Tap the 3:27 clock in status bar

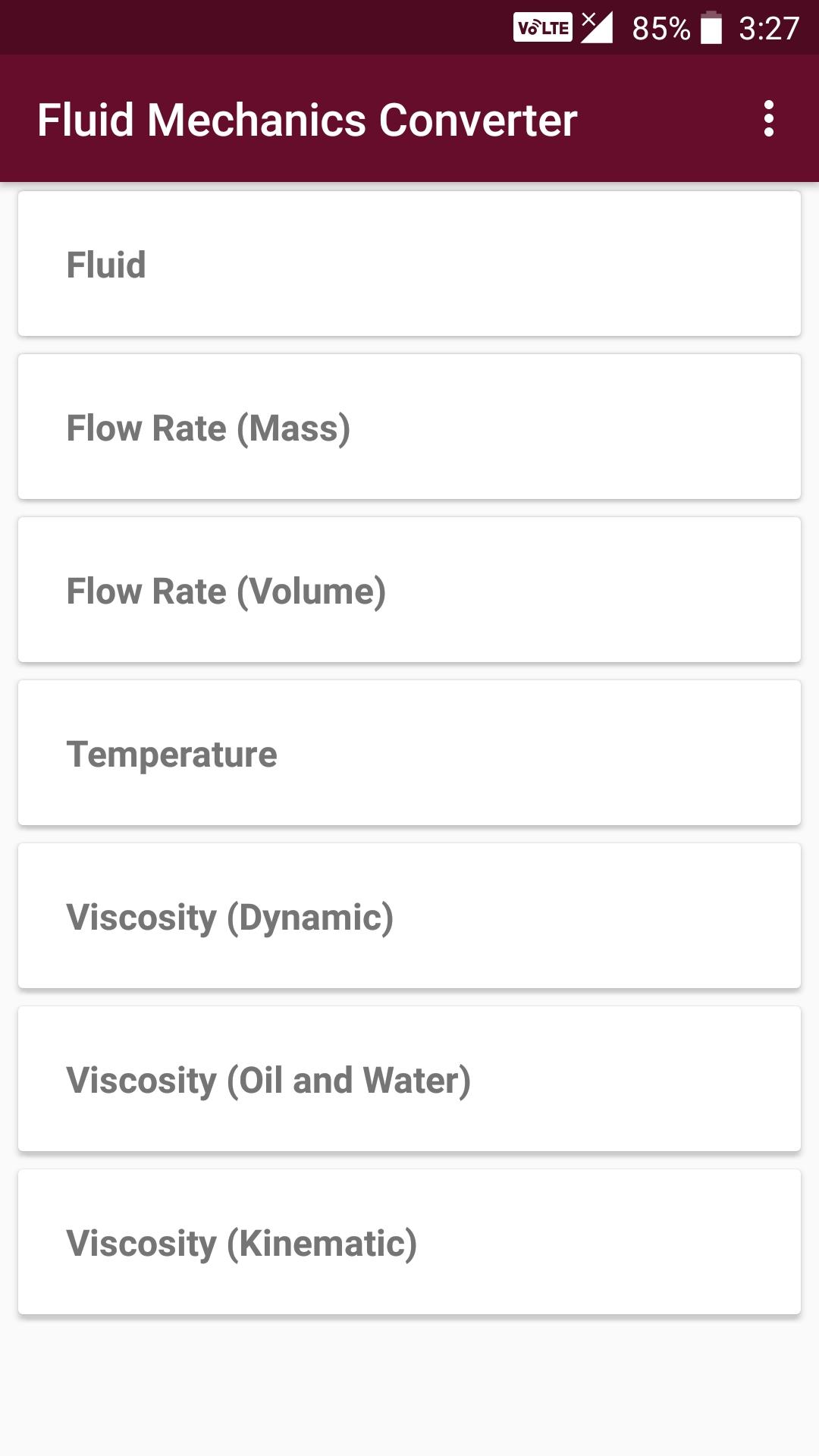[x=769, y=29]
